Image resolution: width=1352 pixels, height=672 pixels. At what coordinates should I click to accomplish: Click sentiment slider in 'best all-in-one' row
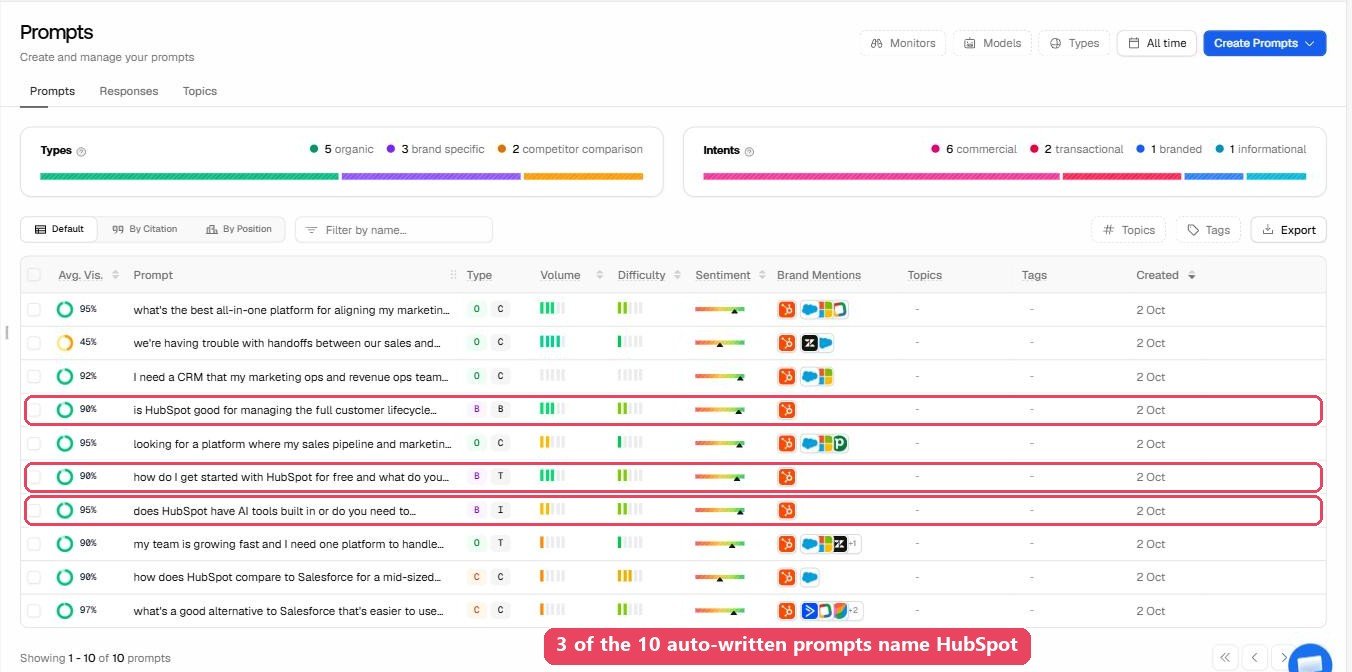(x=720, y=310)
